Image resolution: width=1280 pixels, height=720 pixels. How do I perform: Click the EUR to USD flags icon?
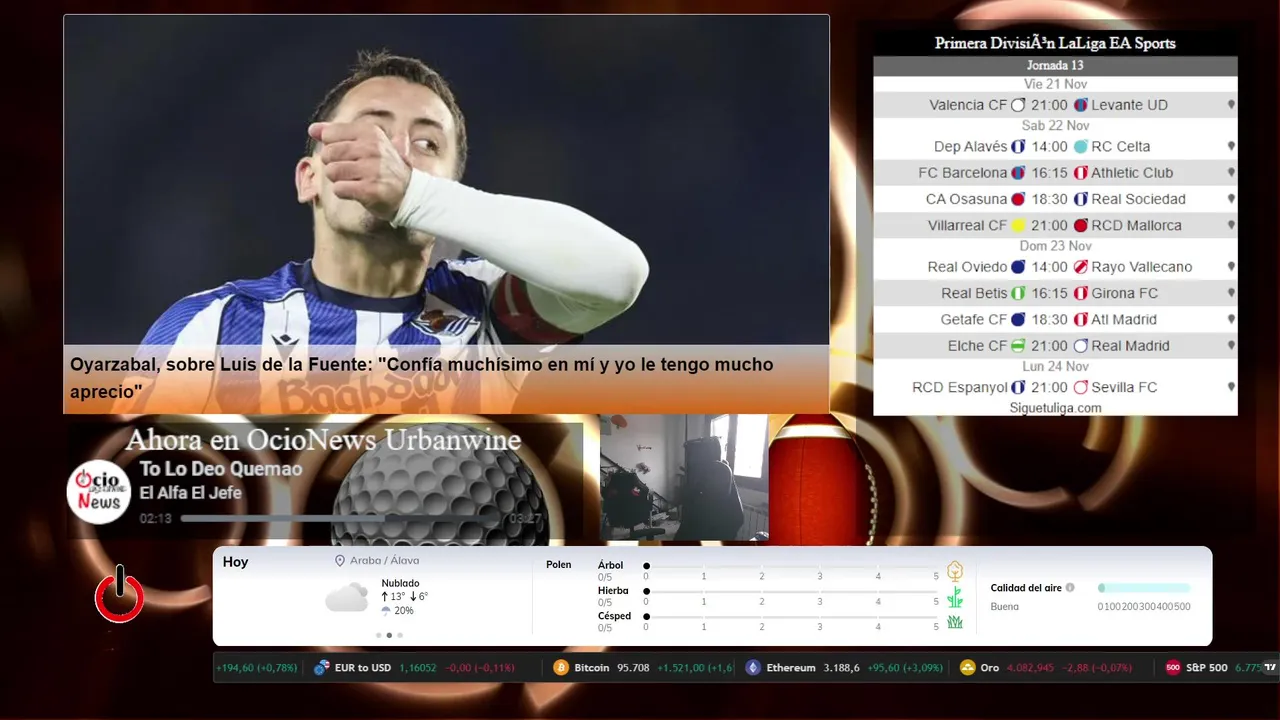(x=322, y=668)
